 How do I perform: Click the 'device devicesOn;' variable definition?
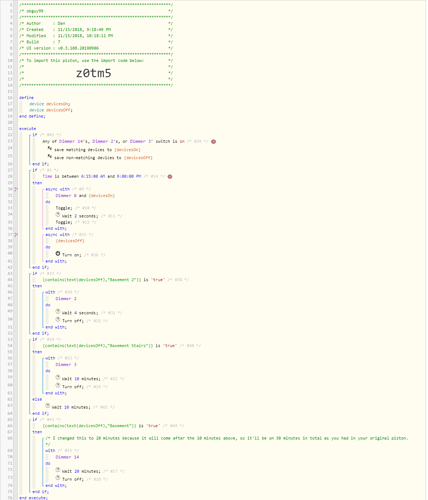point(50,104)
